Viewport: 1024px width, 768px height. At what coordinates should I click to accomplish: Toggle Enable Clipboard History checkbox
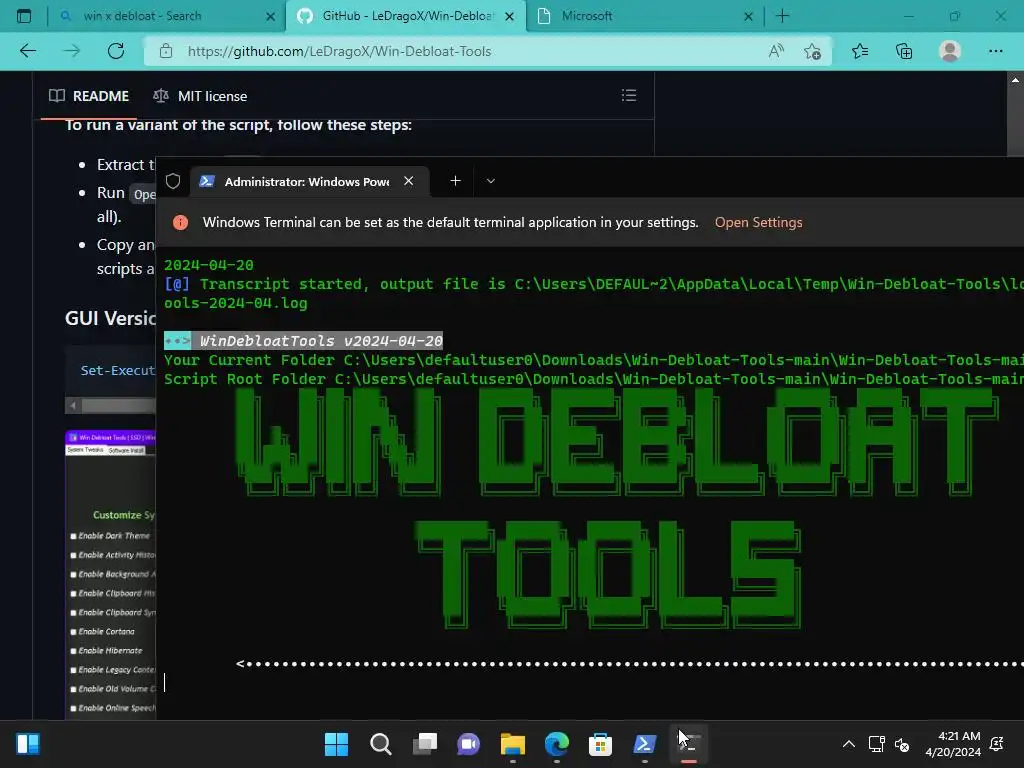click(73, 594)
